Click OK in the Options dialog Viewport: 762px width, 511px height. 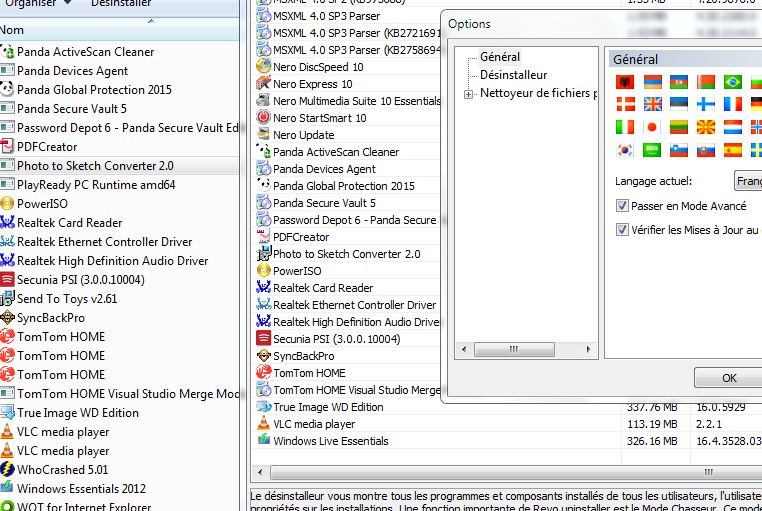pos(728,377)
